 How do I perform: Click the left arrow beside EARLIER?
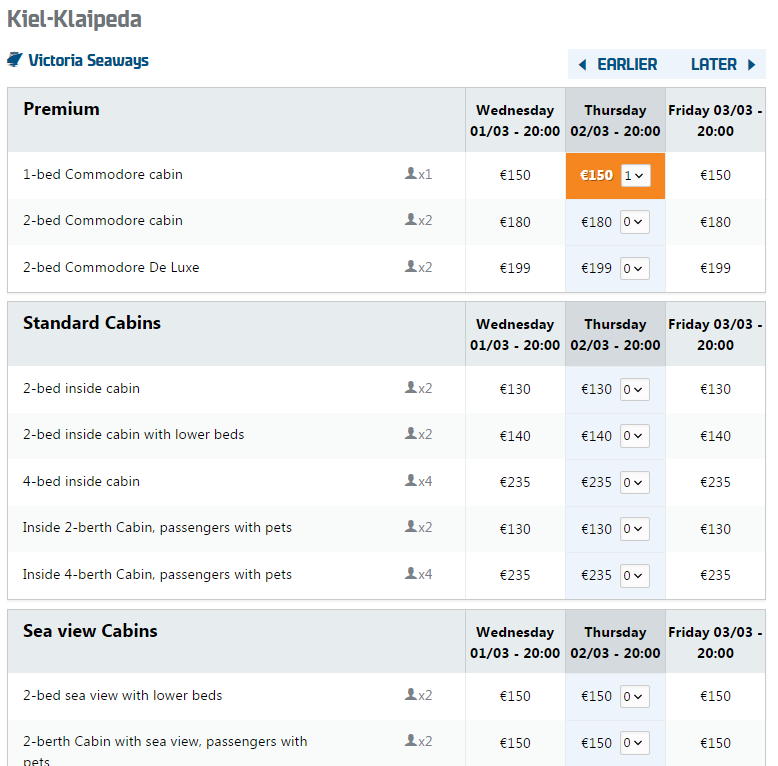[583, 65]
